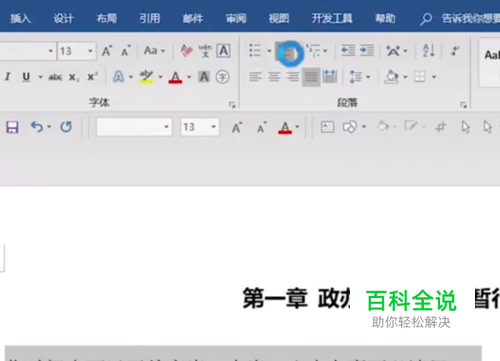The height and width of the screenshot is (361, 500).
Task: Search using the magnifier 'Tell me' icon
Action: pos(426,19)
